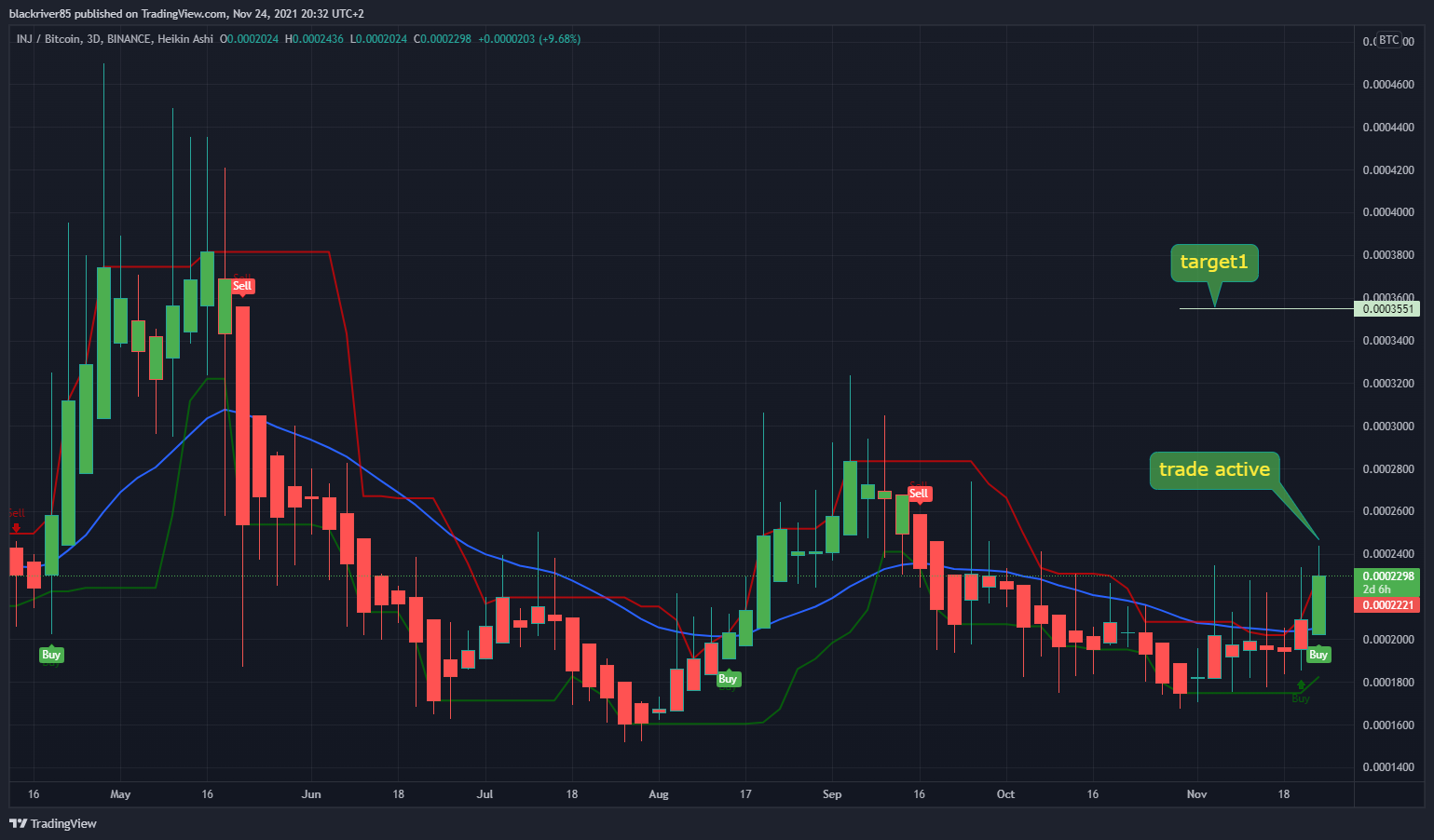Click the 'Oct' label on the time axis
This screenshot has height=840, width=1434.
(x=1005, y=794)
